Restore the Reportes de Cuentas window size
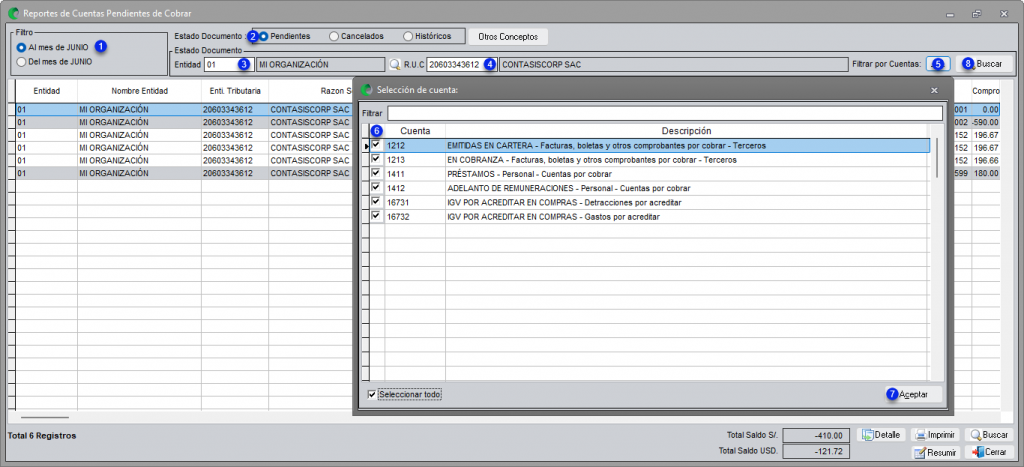The height and width of the screenshot is (467, 1024). [976, 13]
